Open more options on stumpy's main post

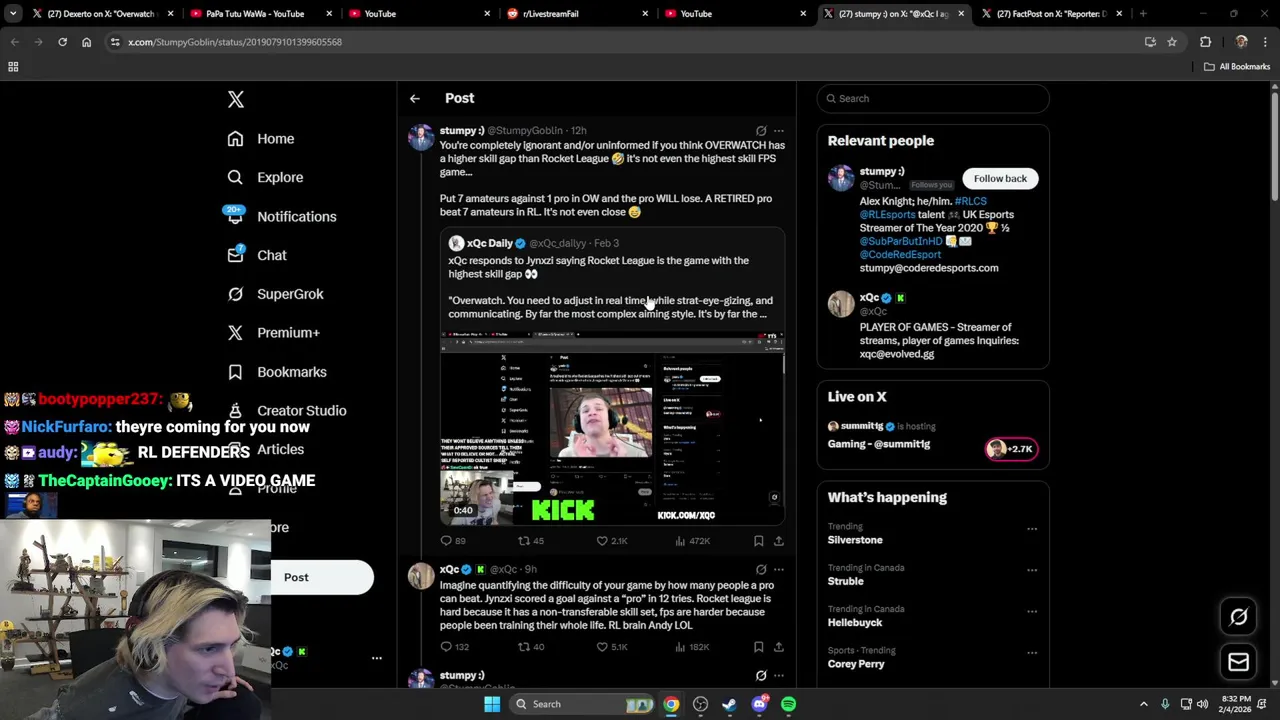tap(779, 131)
